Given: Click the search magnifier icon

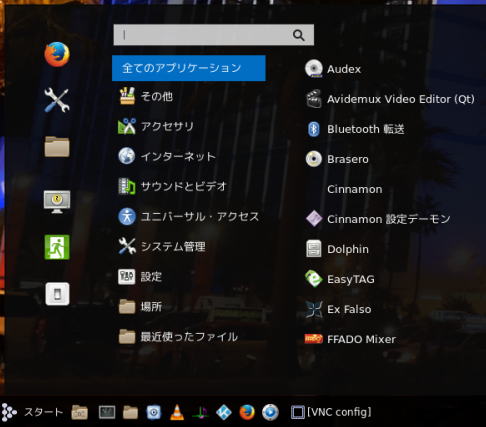Looking at the screenshot, I should [298, 35].
